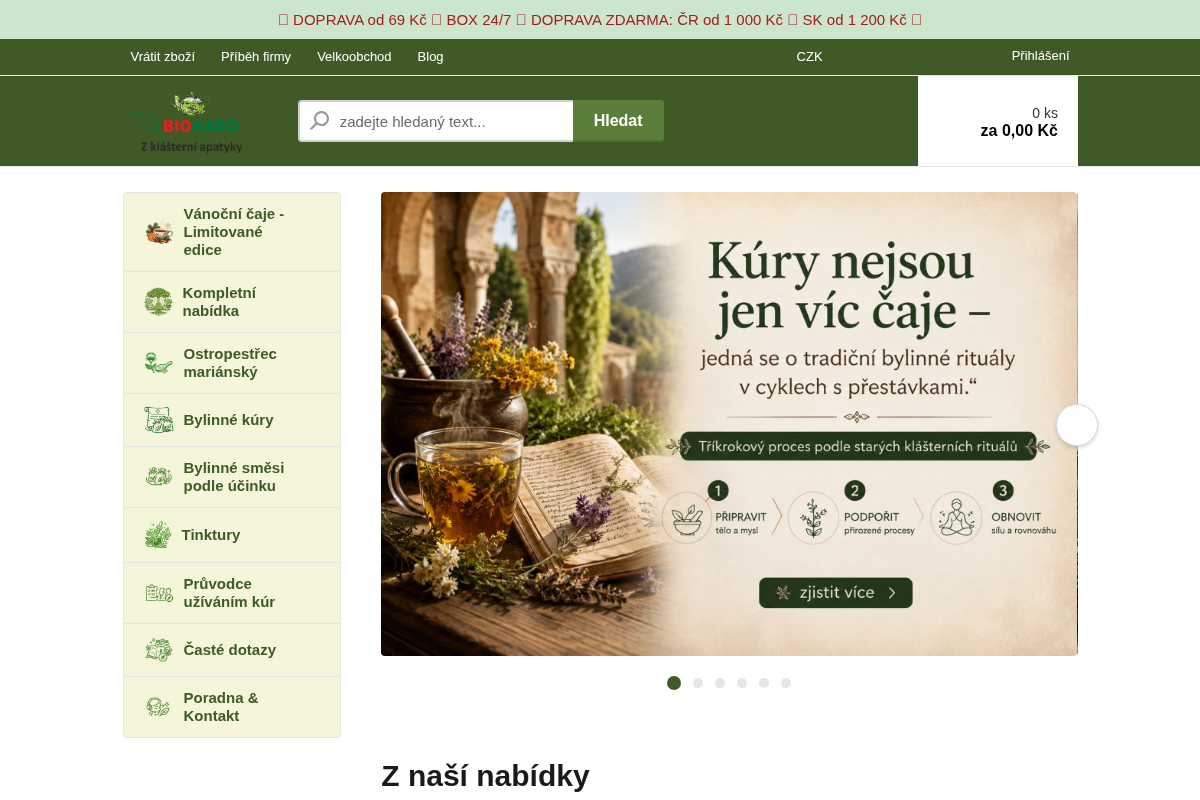Screen dimensions: 1200x800
Task: Open Časté dotazy link
Action: [x=230, y=650]
